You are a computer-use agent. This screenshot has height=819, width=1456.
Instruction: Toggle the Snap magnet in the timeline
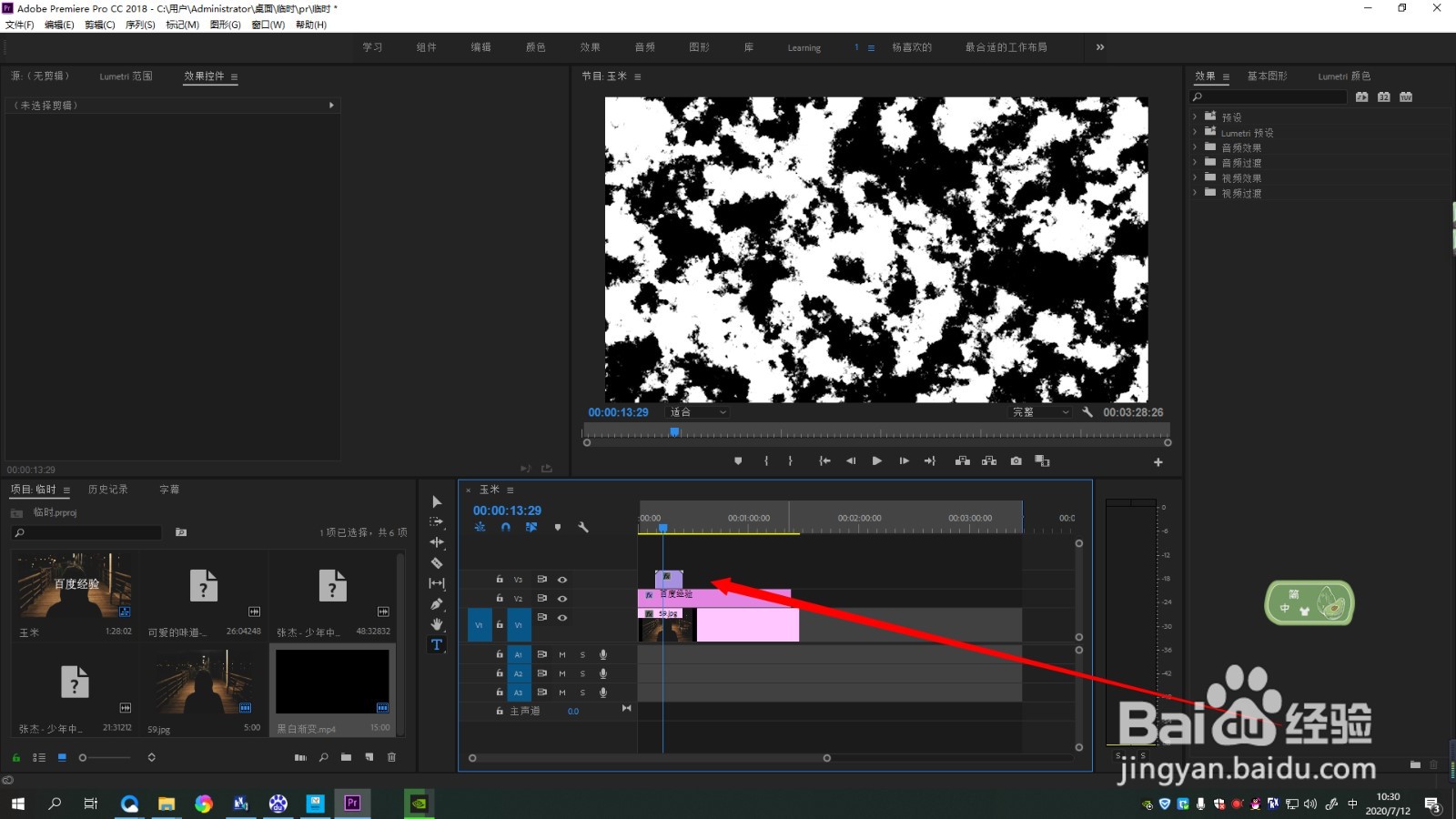click(x=506, y=527)
